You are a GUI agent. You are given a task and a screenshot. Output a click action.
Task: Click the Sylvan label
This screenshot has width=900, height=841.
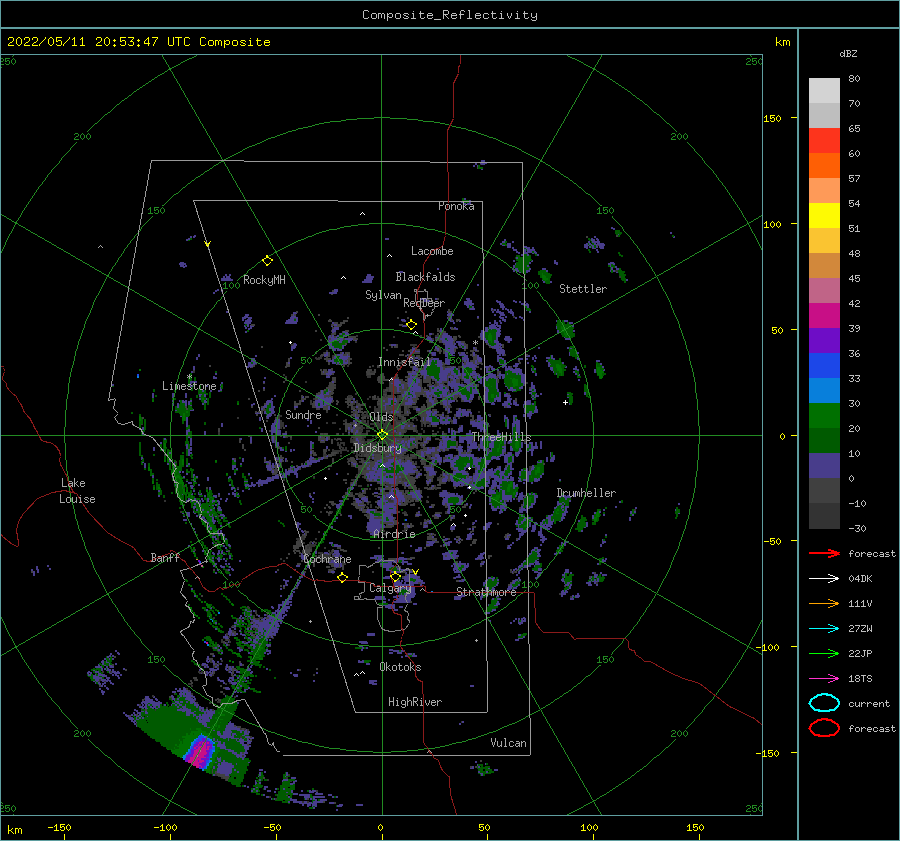[x=383, y=295]
